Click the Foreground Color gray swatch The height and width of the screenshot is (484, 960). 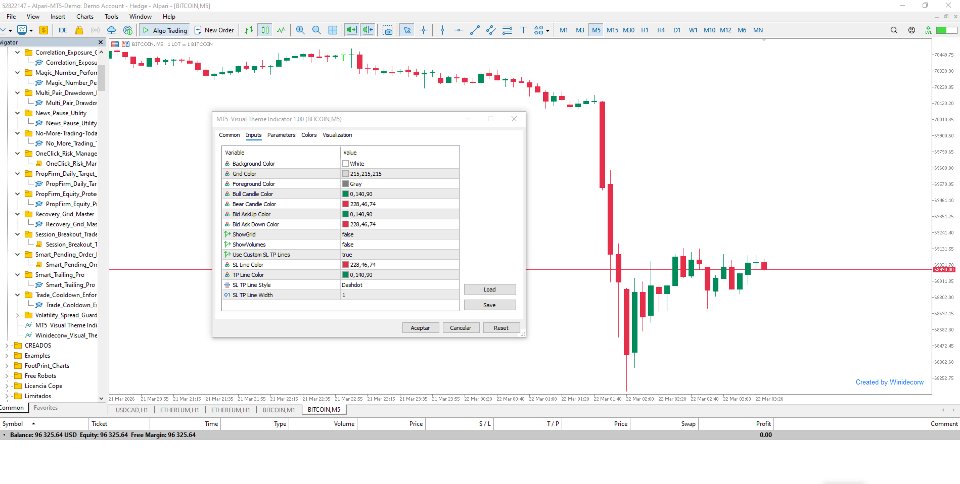point(346,184)
